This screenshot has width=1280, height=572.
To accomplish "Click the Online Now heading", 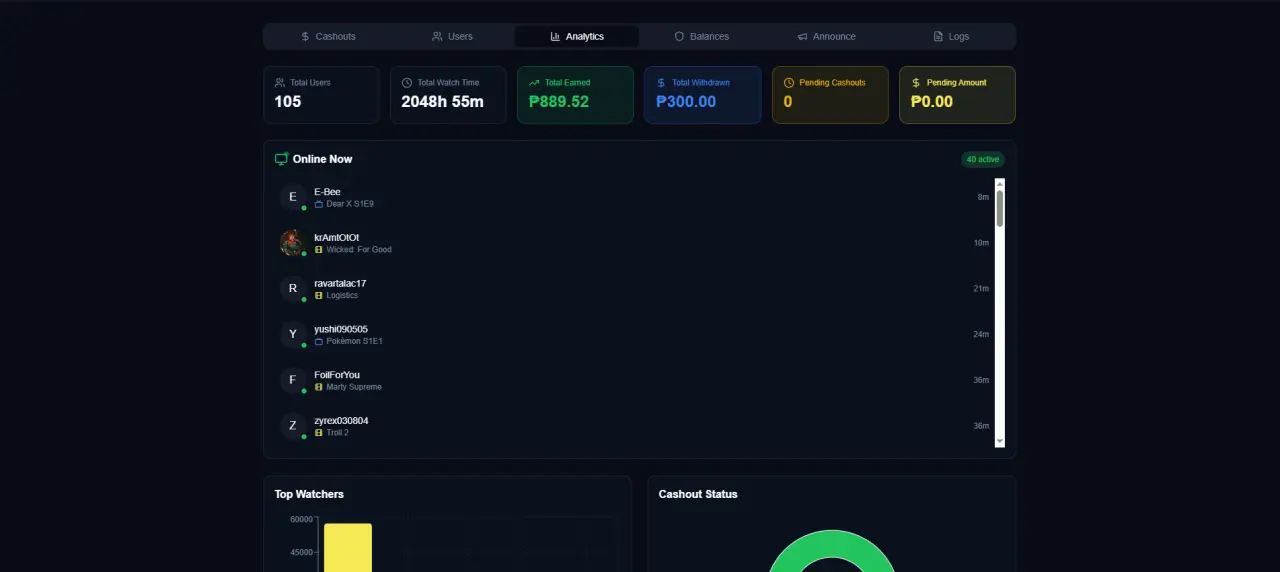I will [x=322, y=159].
